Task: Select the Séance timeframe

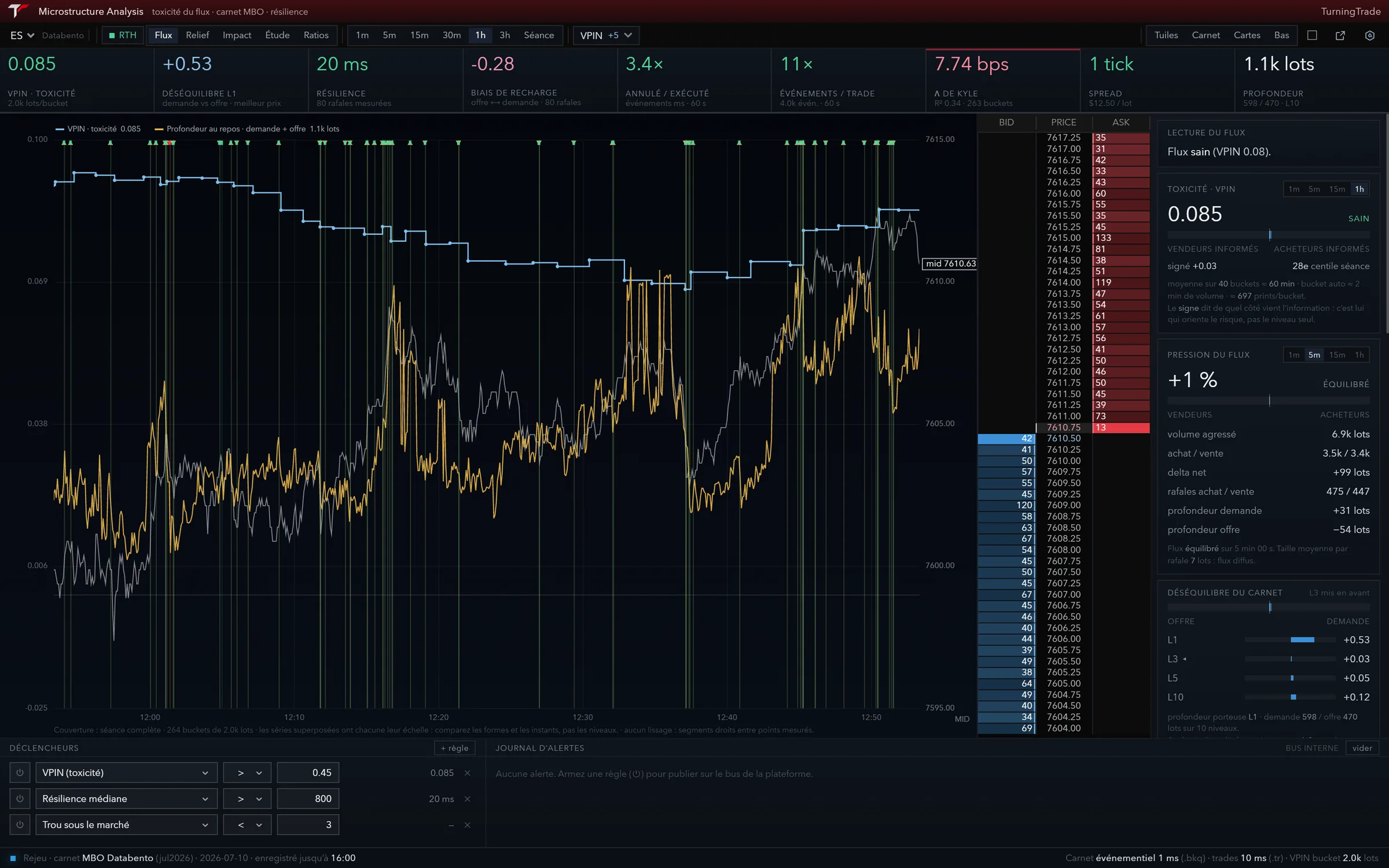Action: pos(539,35)
